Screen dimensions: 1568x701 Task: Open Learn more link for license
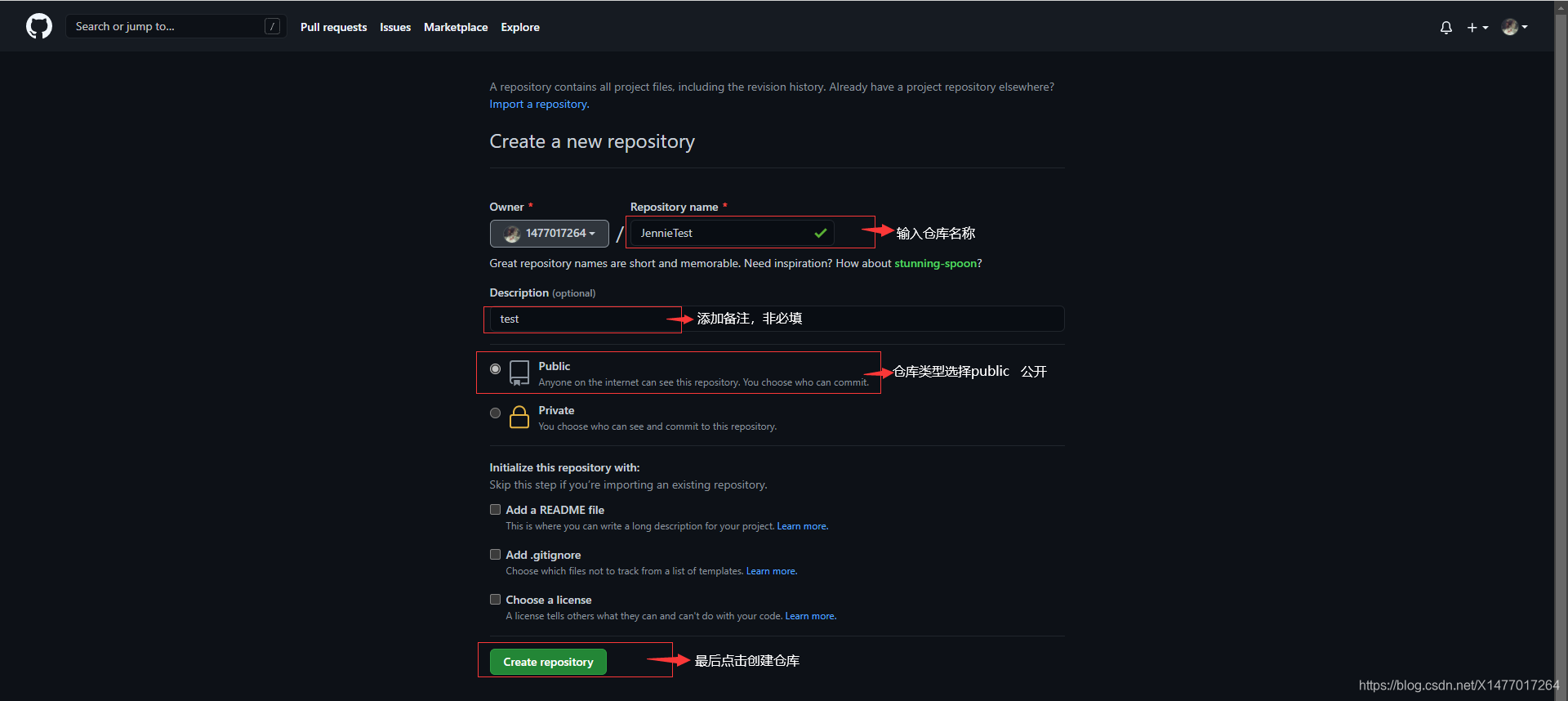(810, 616)
